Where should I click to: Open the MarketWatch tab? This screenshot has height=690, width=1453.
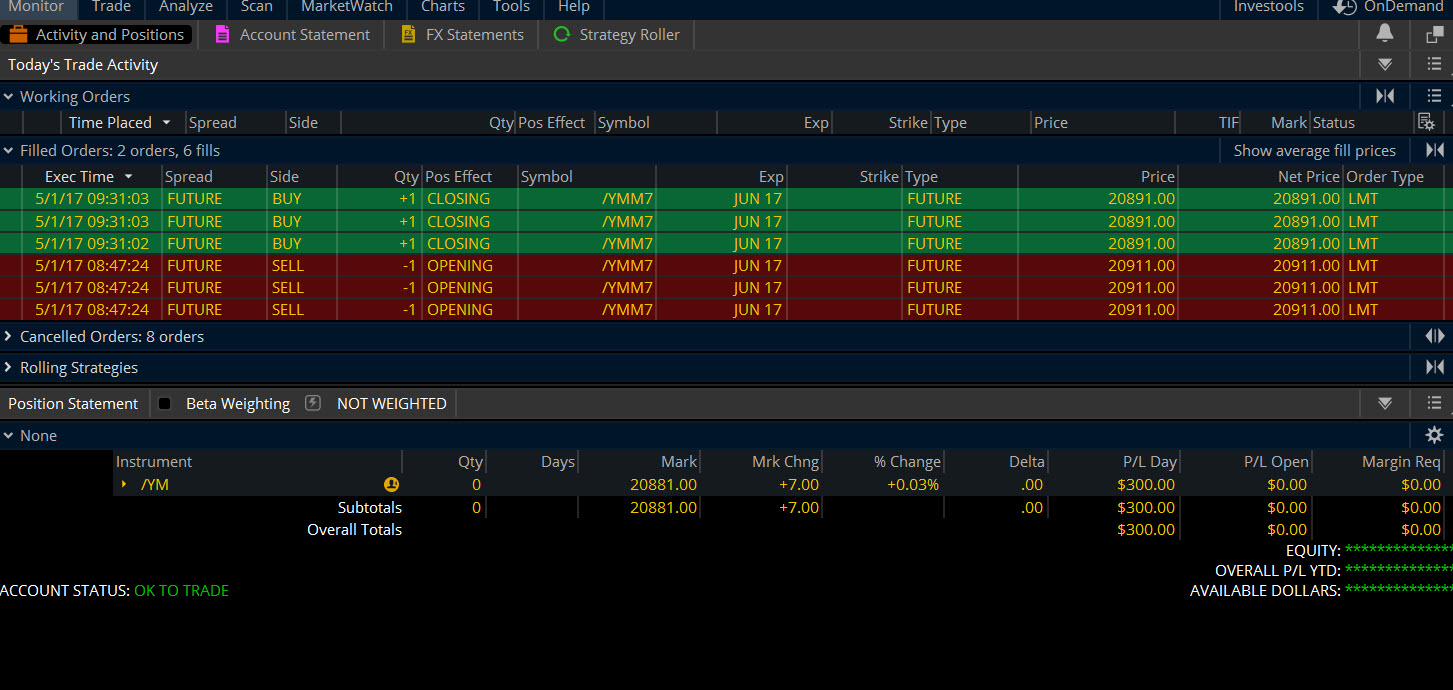coord(347,7)
